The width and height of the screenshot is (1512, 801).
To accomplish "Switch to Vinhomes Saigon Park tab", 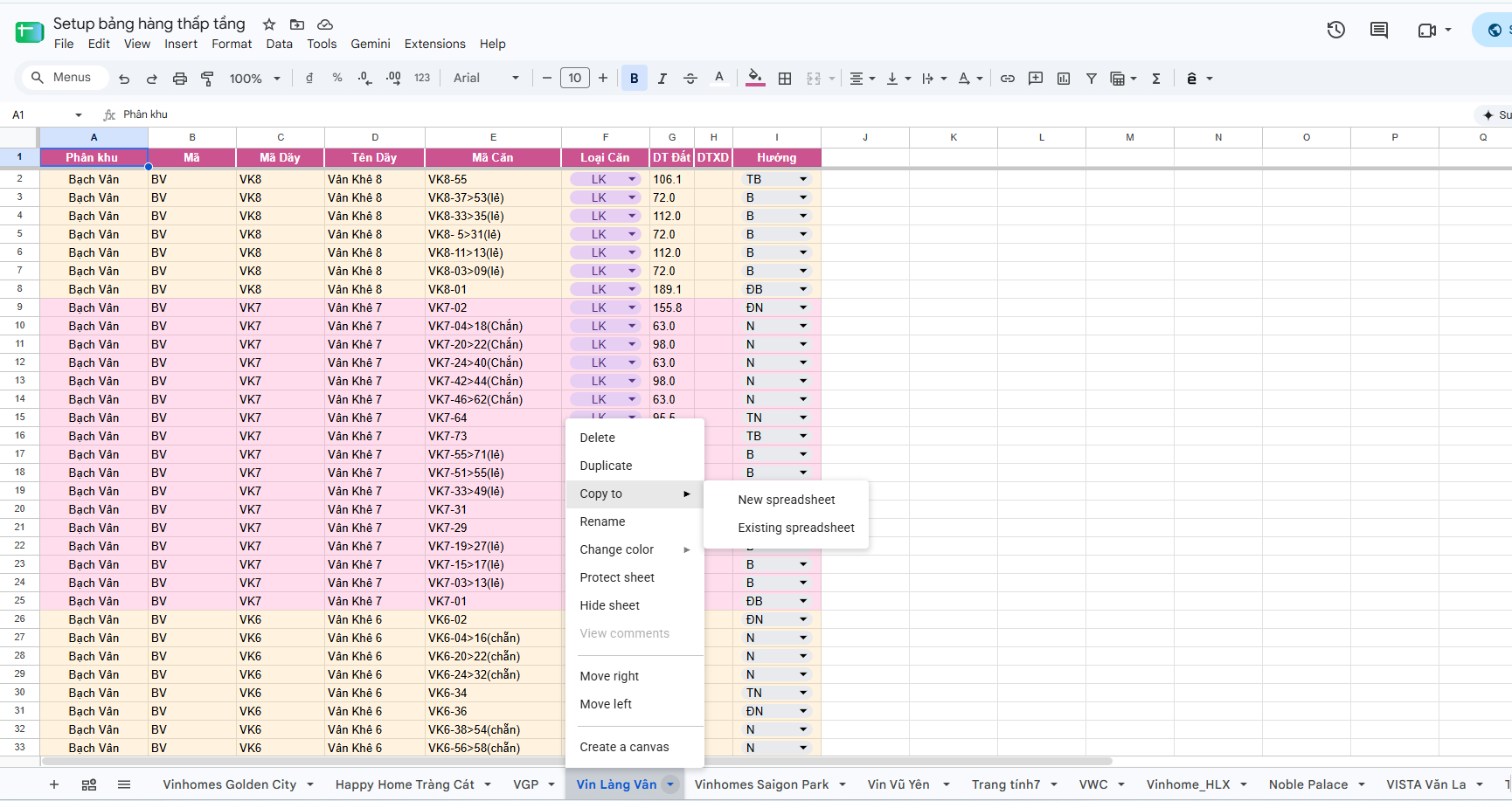I will pyautogui.click(x=761, y=784).
